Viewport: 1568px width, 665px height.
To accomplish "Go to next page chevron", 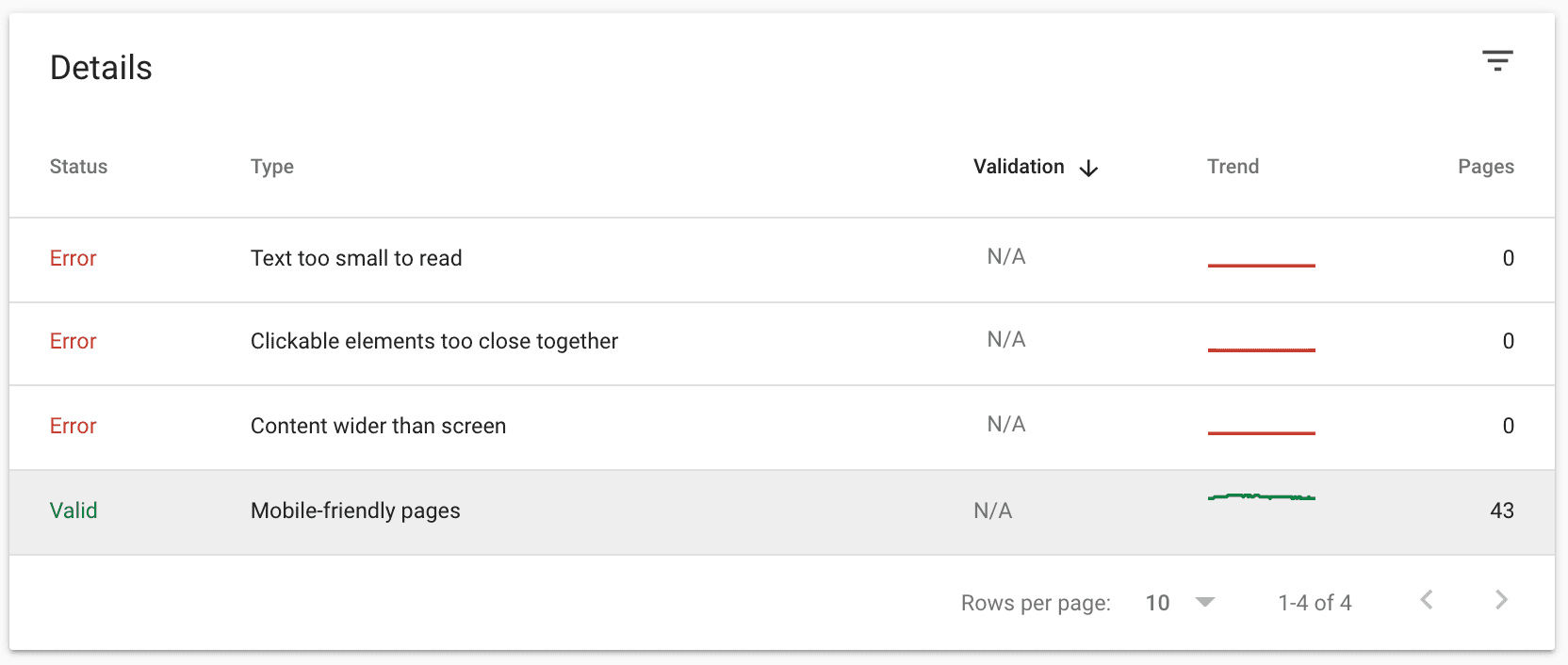I will point(1502,600).
